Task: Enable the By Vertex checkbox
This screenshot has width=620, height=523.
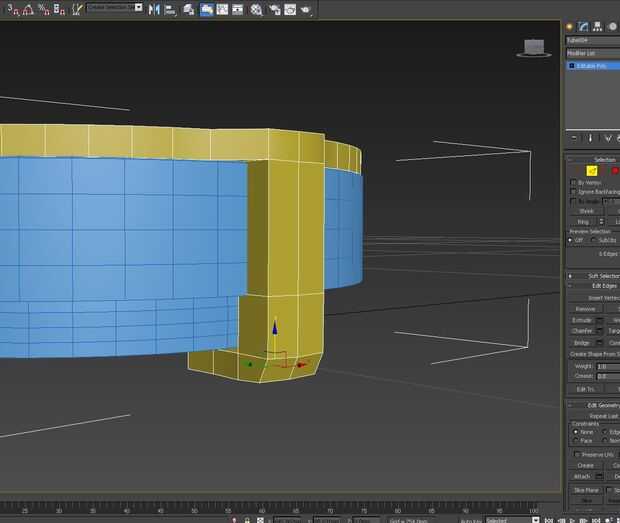Action: click(x=572, y=183)
